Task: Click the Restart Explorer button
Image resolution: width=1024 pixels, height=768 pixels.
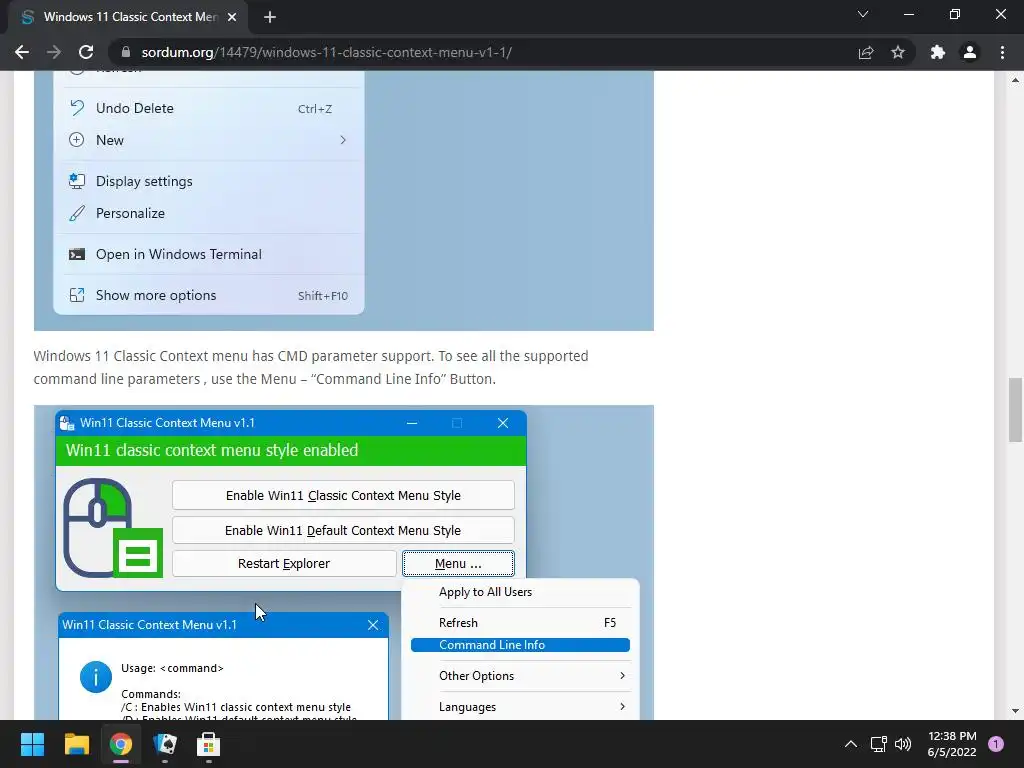Action: click(x=284, y=564)
